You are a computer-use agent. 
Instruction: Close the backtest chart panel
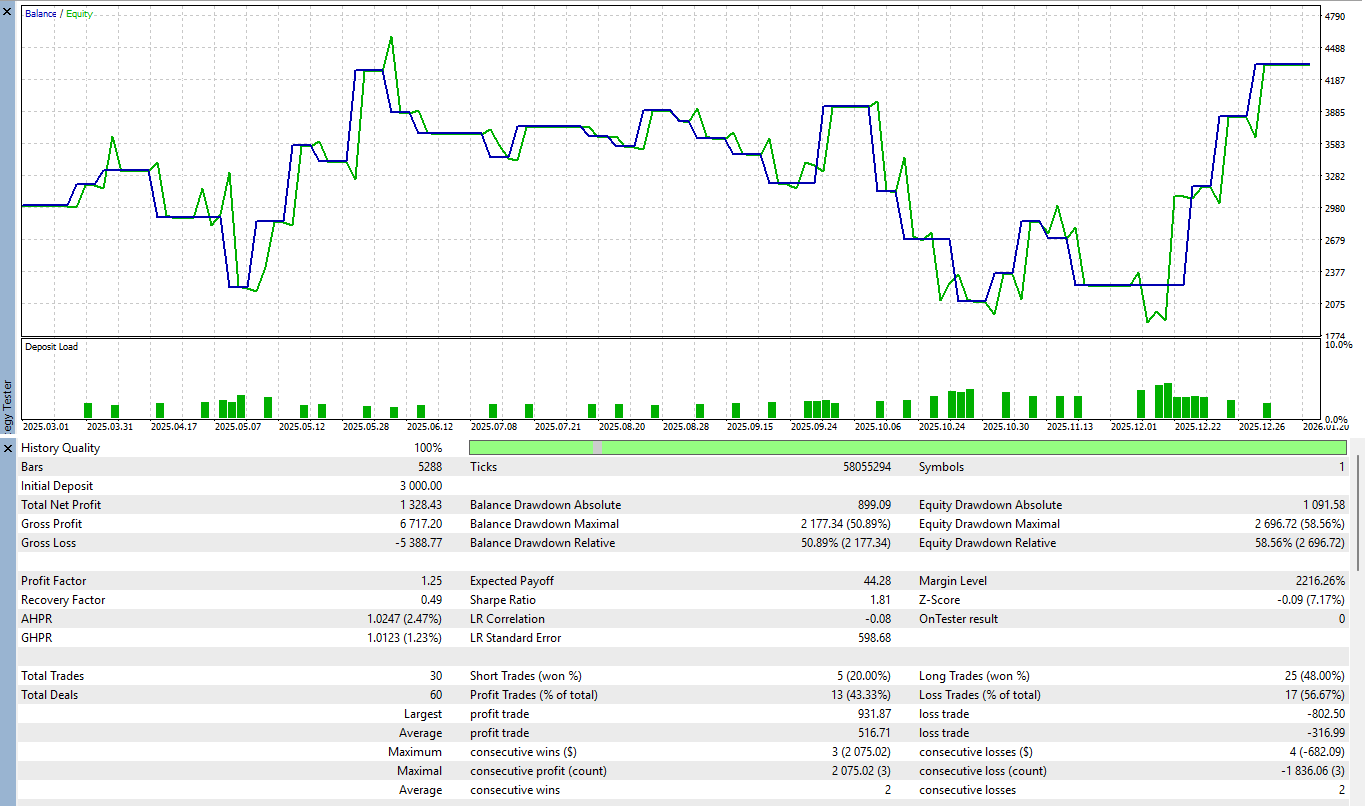[x=7, y=13]
